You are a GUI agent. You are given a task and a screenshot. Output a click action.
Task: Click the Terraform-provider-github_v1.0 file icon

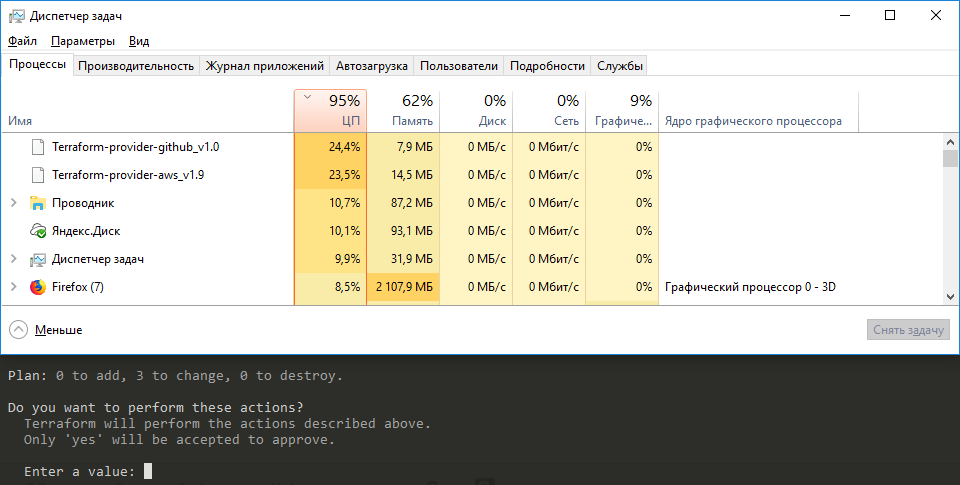click(38, 147)
